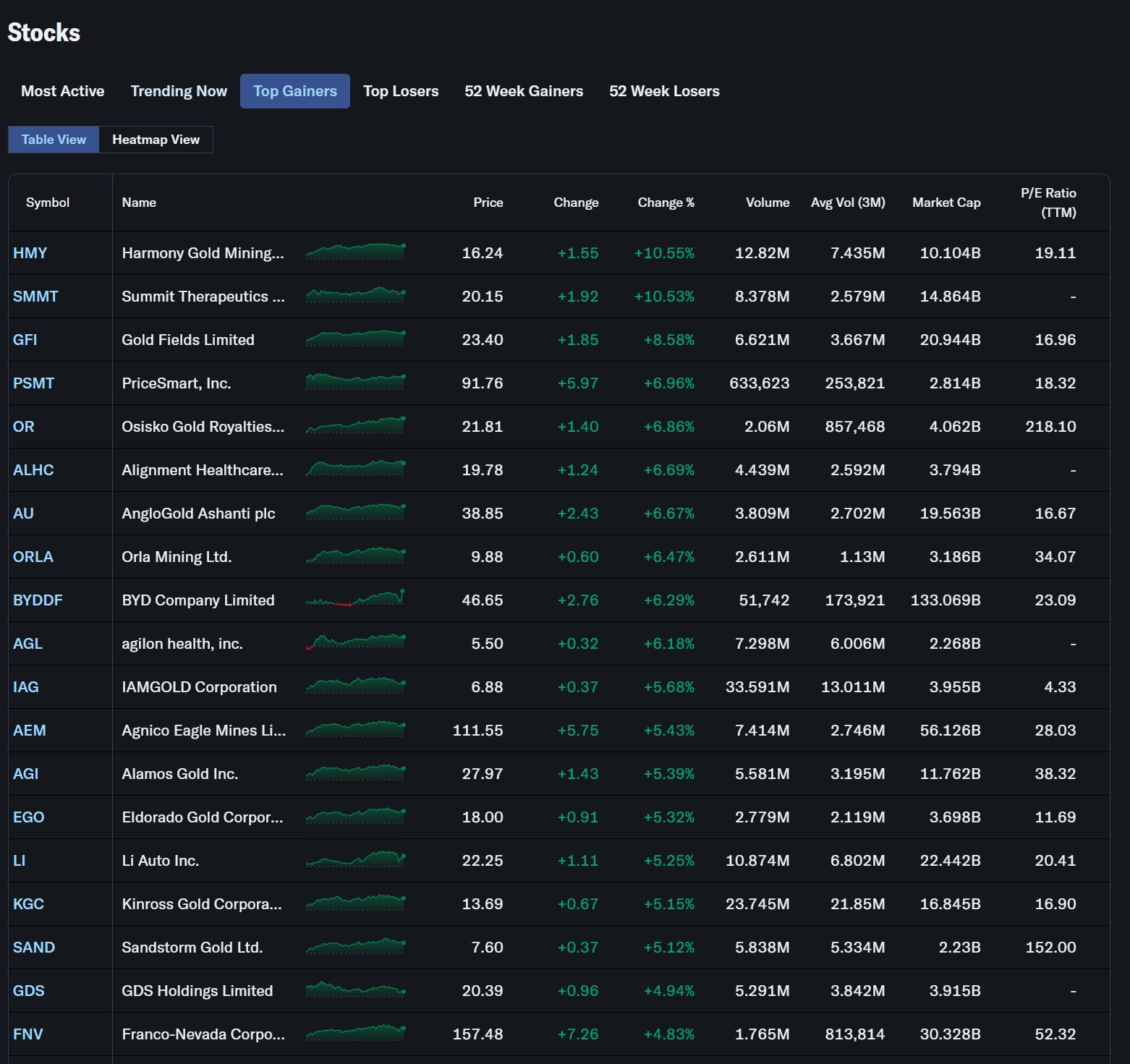Click PriceSmart, Inc. sparkline chart
The width and height of the screenshot is (1130, 1064).
click(355, 381)
